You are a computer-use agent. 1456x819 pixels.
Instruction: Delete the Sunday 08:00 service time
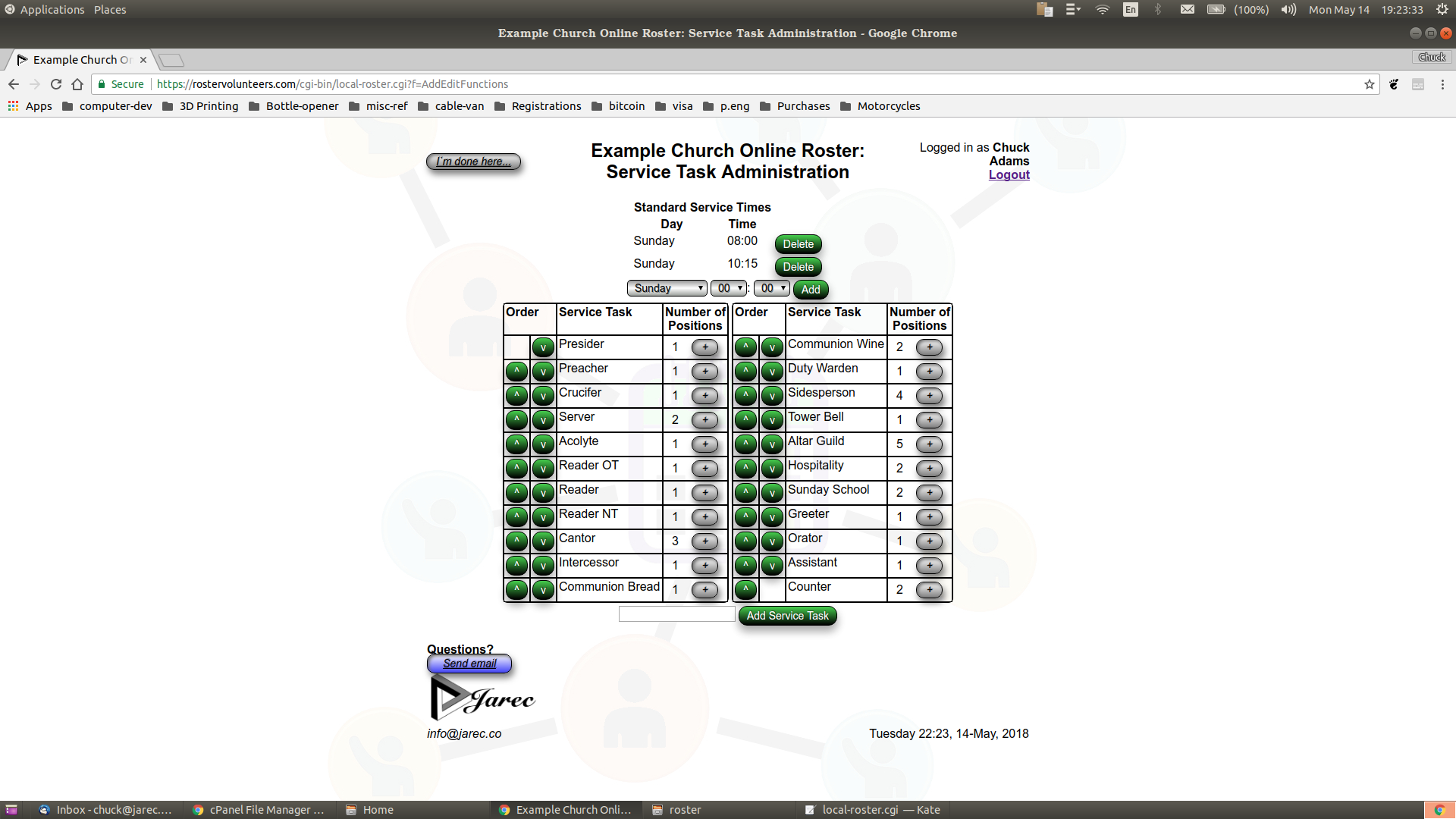(798, 243)
